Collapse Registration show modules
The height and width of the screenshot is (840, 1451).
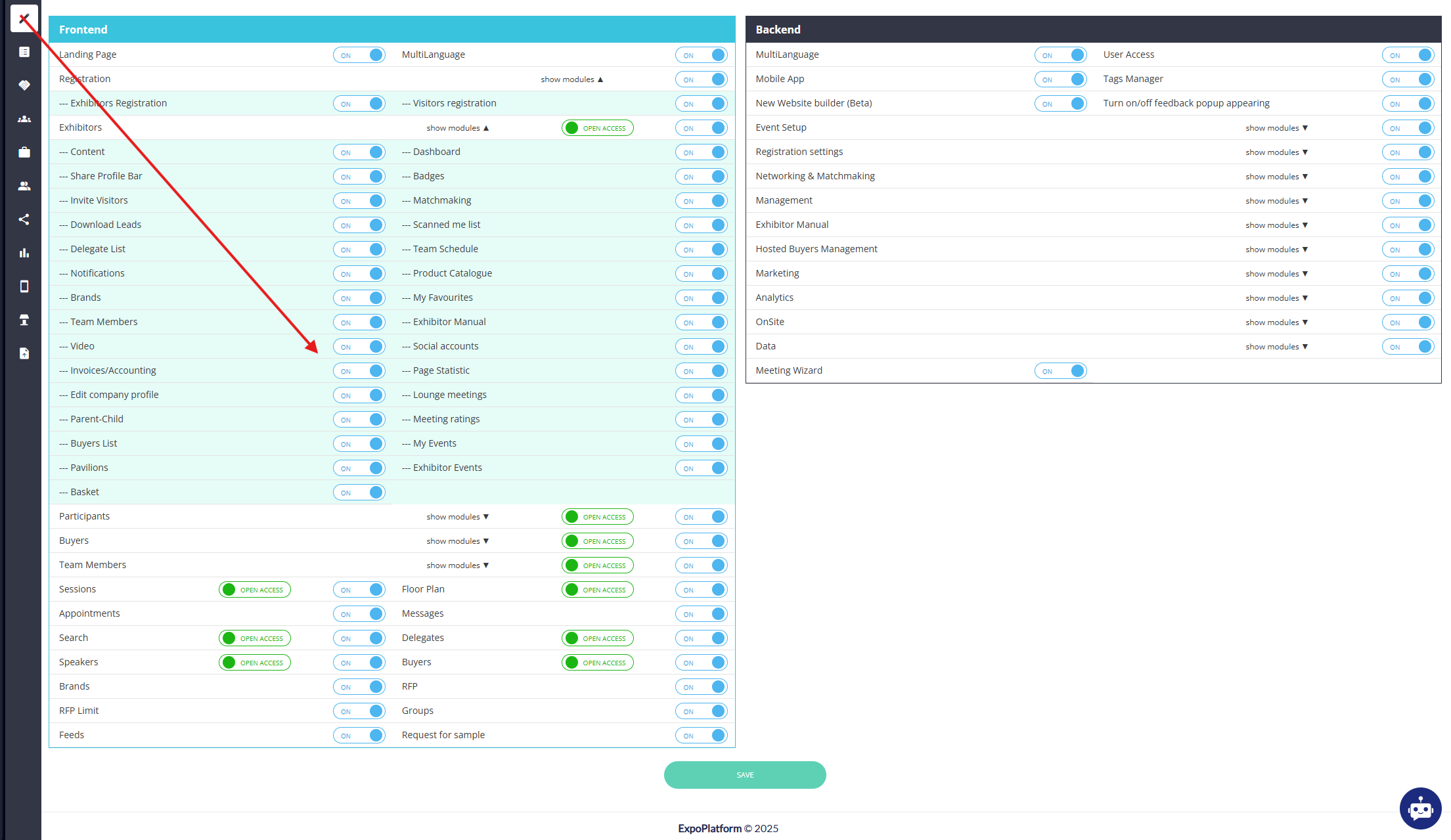(571, 79)
